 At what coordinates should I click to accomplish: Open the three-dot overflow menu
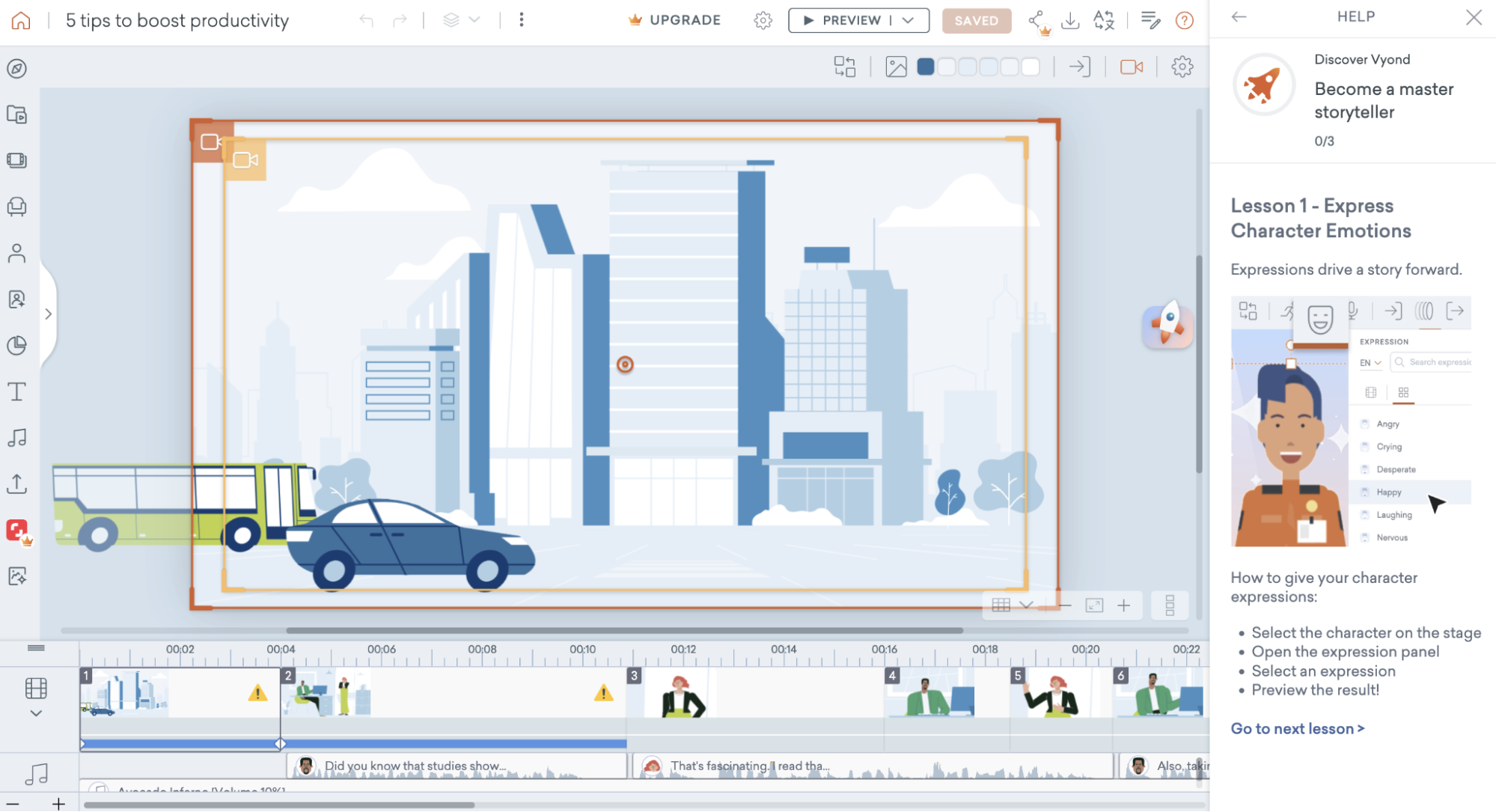[521, 20]
